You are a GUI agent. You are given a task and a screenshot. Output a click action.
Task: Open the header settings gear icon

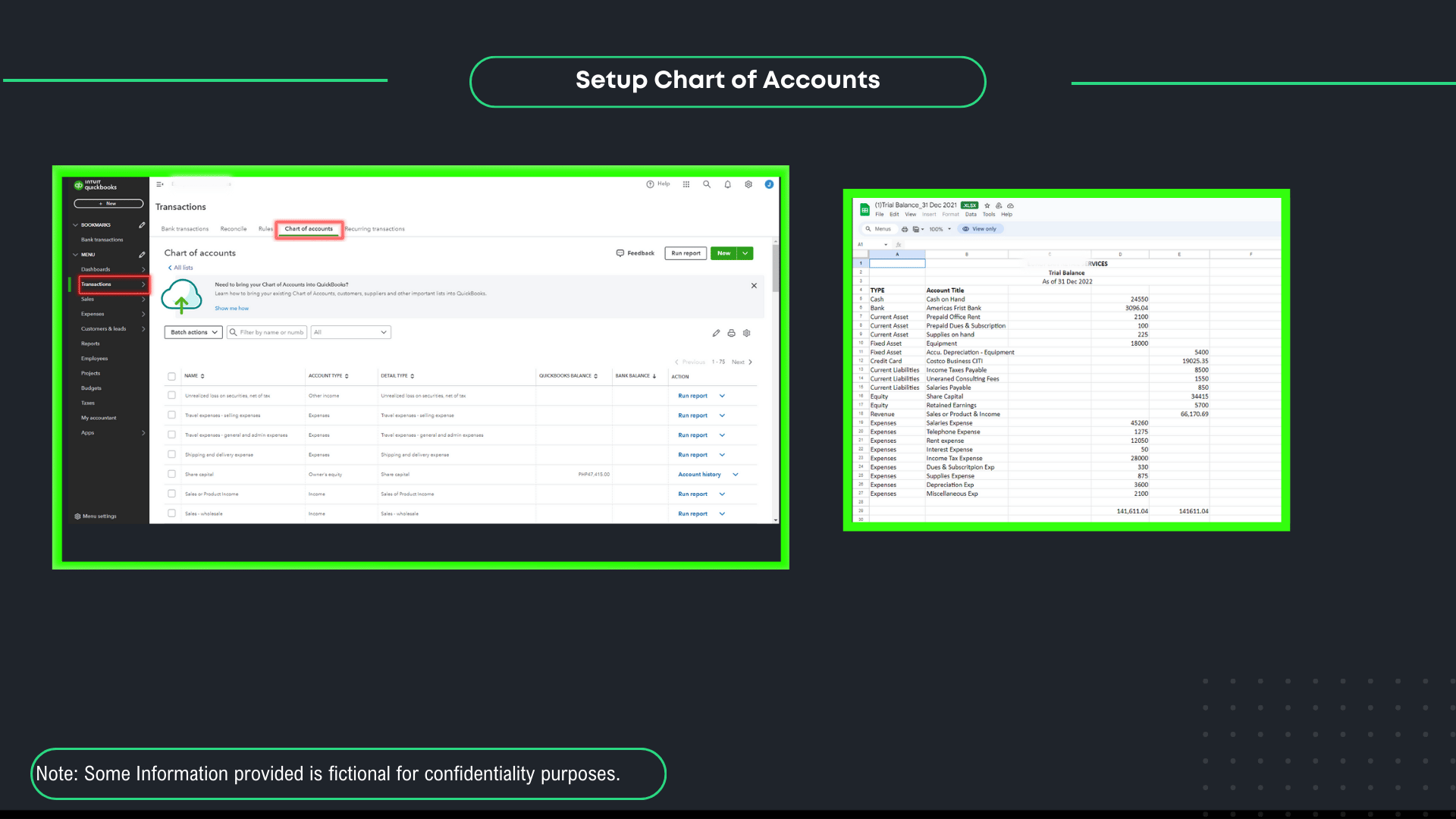coord(748,184)
